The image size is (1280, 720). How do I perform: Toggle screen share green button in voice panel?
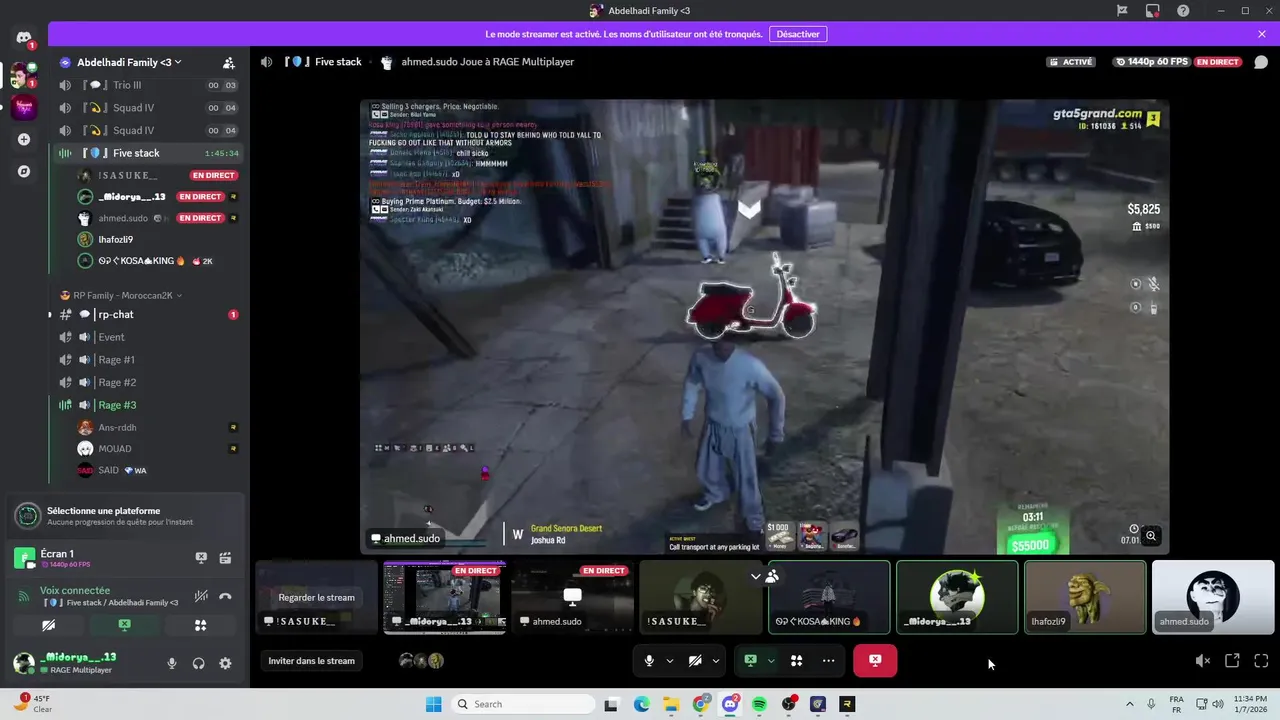coord(124,625)
